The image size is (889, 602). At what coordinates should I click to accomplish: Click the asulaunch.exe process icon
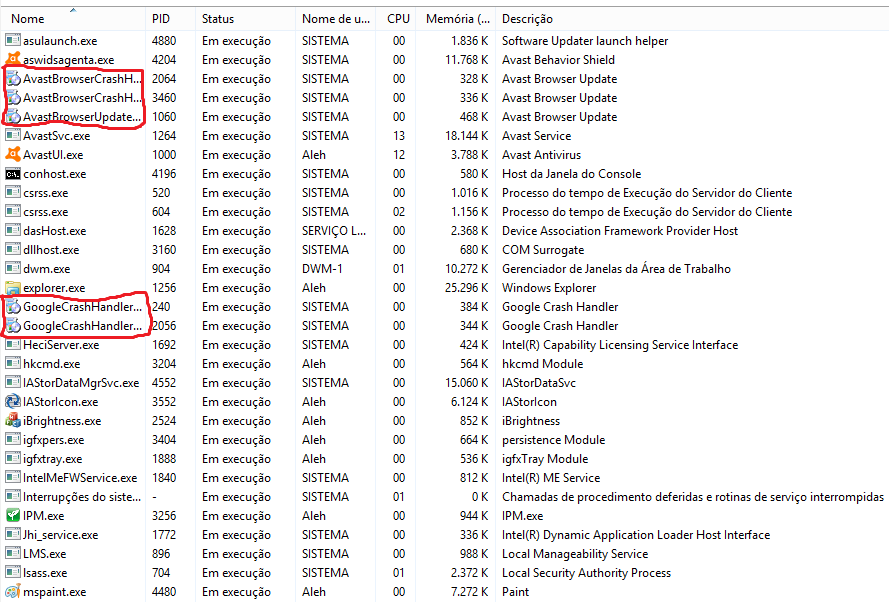12,40
